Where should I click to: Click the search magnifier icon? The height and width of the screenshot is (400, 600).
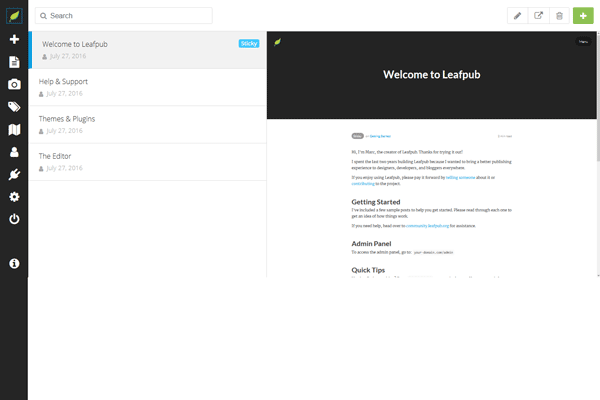click(43, 16)
